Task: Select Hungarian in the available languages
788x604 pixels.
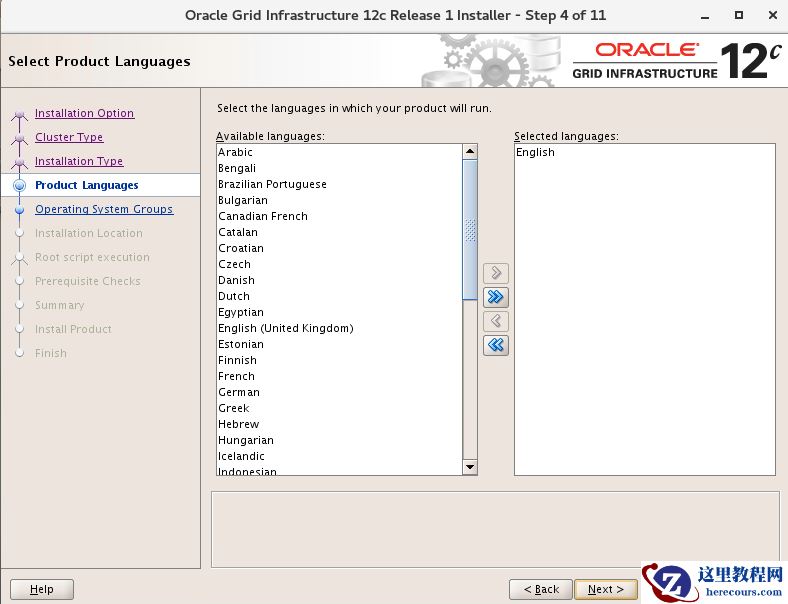Action: [x=339, y=441]
